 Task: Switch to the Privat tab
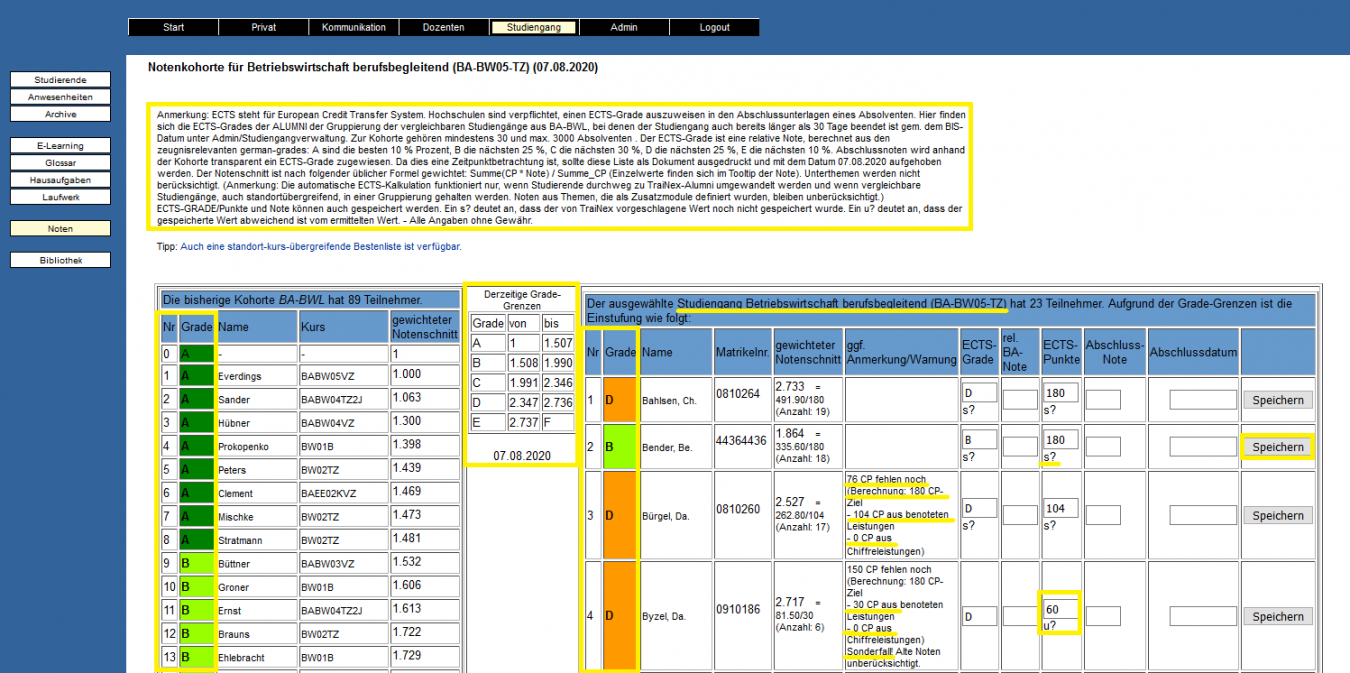coord(262,27)
